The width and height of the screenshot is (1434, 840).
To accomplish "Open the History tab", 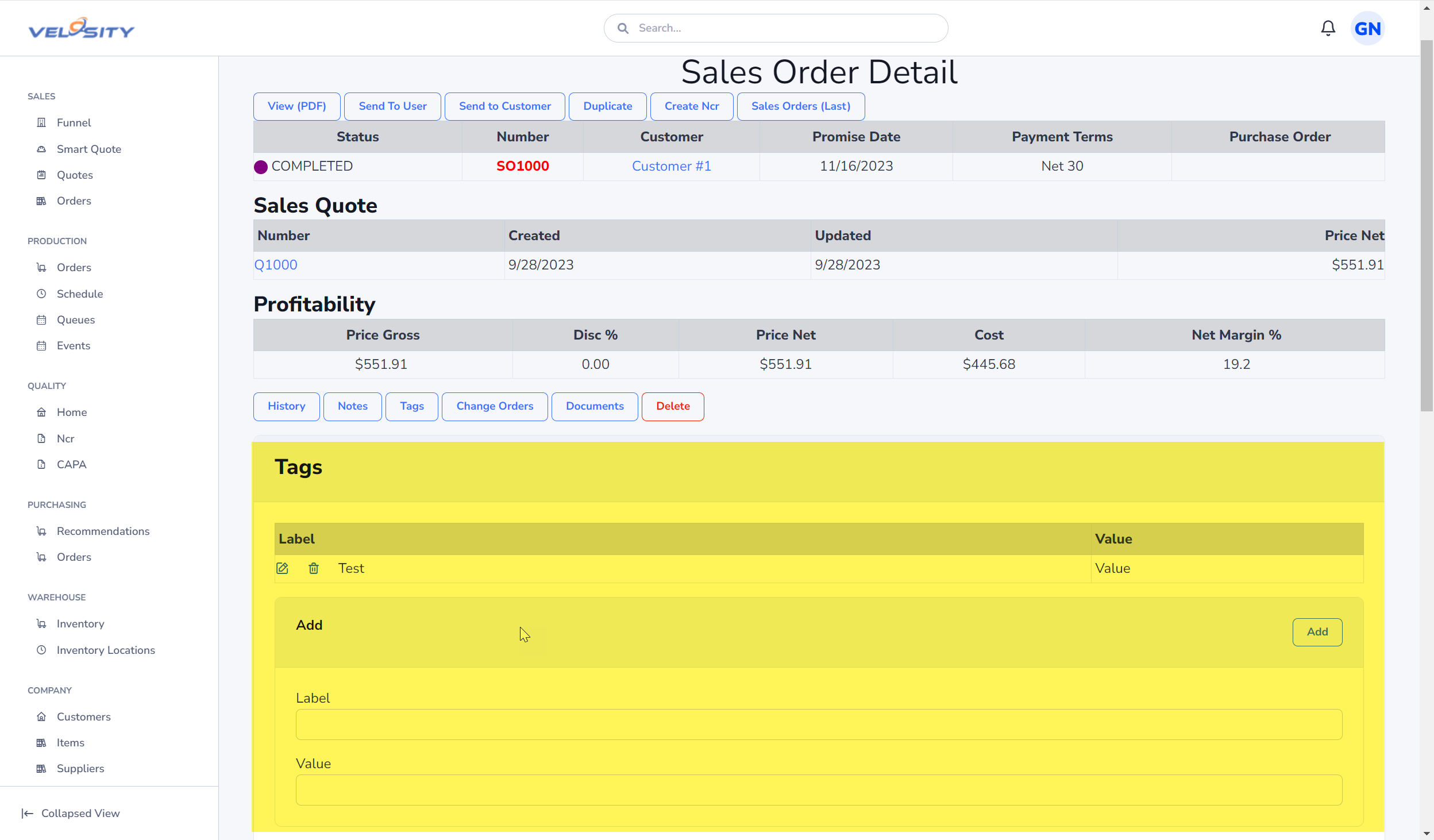I will click(x=286, y=406).
